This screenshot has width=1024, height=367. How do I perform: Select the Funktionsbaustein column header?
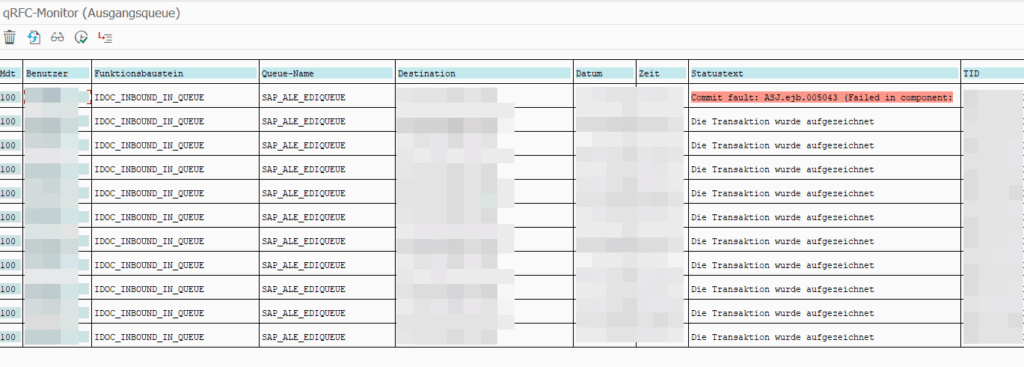tap(175, 74)
